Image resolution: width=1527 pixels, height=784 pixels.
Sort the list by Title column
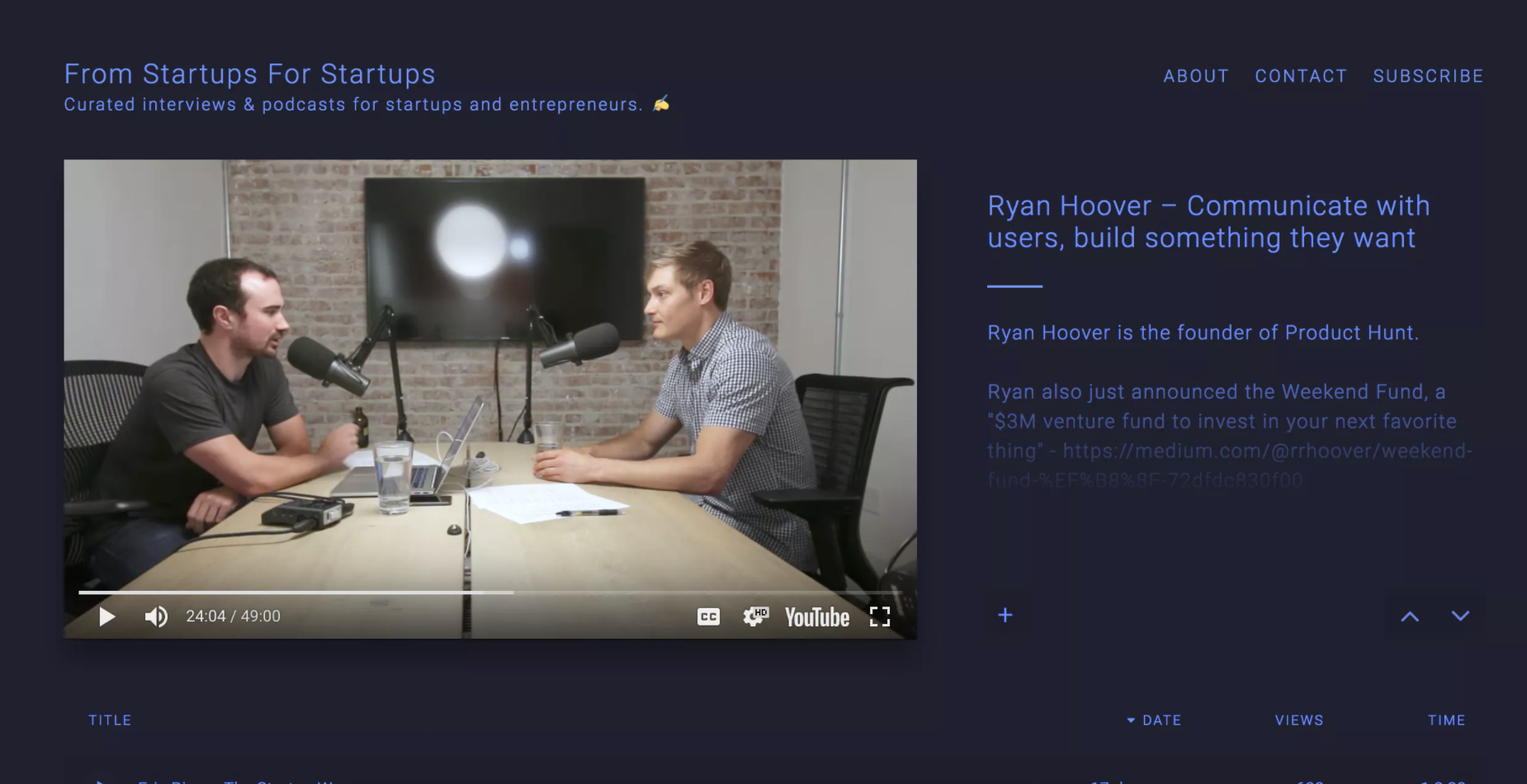(110, 720)
